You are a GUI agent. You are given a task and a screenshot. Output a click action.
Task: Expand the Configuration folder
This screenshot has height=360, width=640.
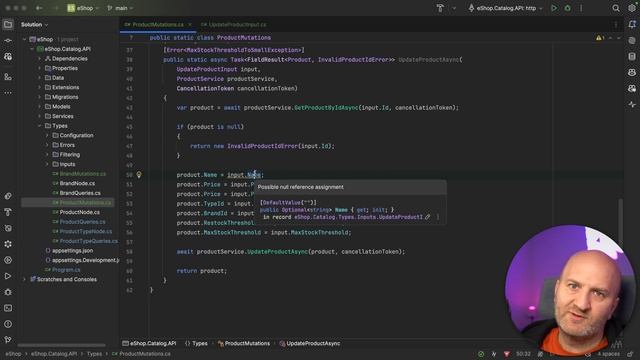[47, 136]
